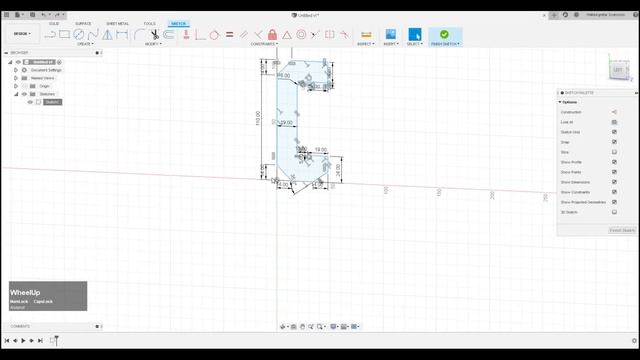Click the Select cursor tool icon

pyautogui.click(x=415, y=34)
